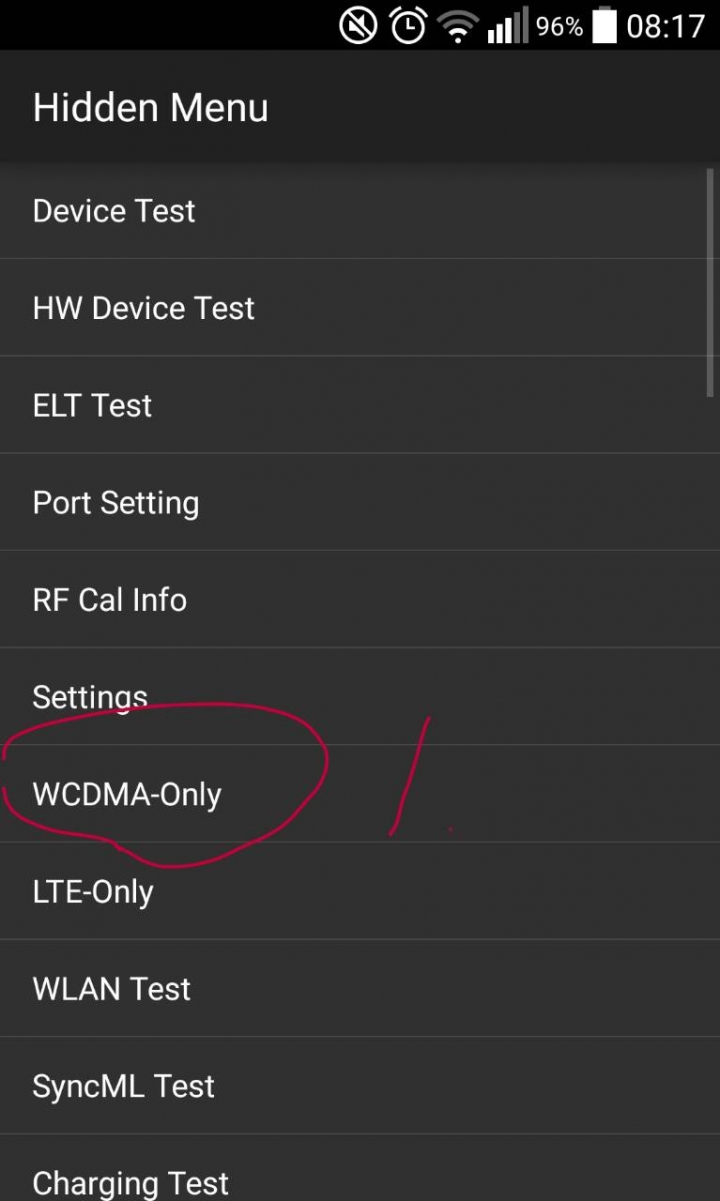Tap the 08:17 clock
The width and height of the screenshot is (720, 1201).
click(x=666, y=26)
